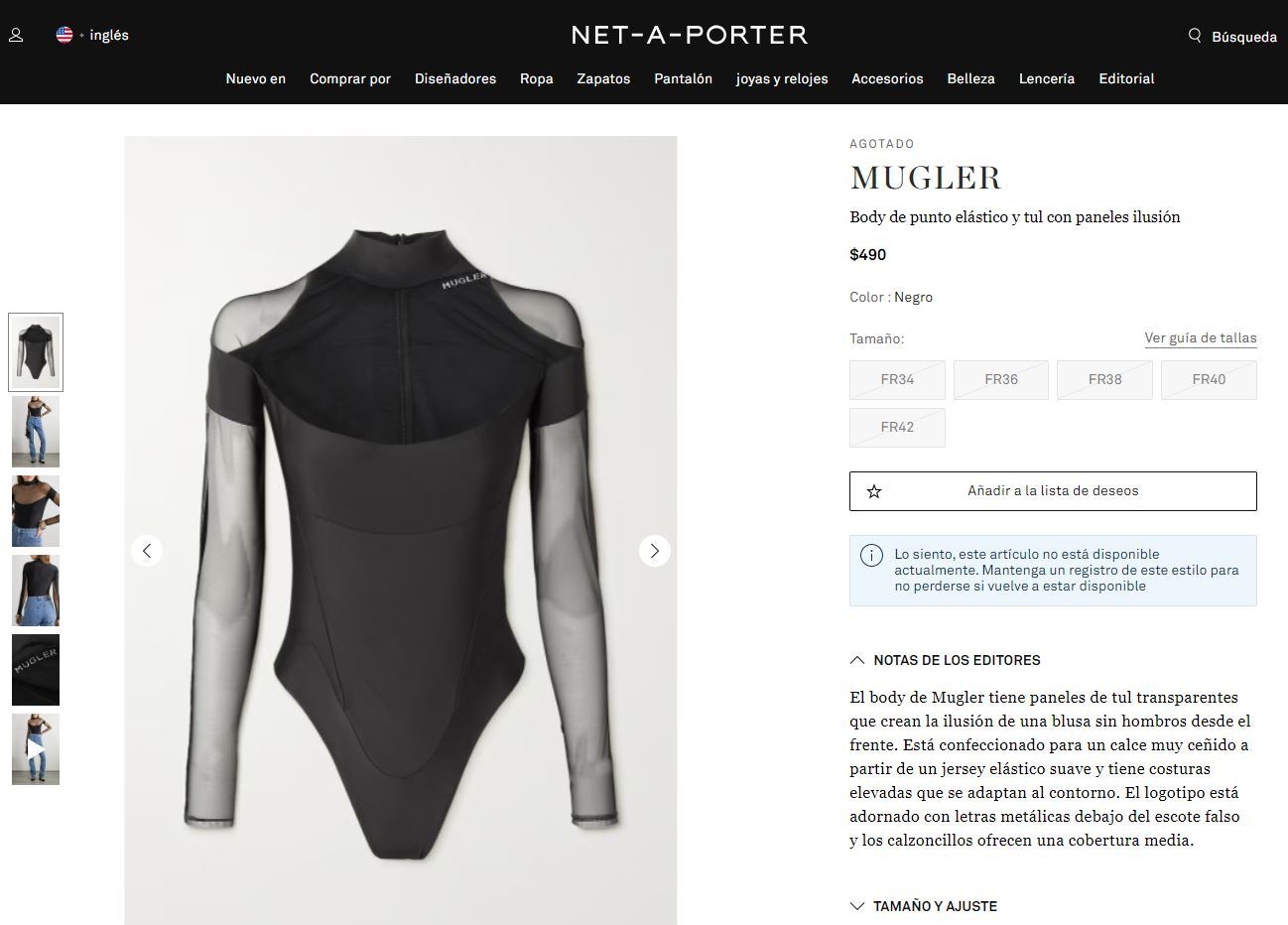Click the NET-A-PORTER logo
1288x925 pixels.
690,35
